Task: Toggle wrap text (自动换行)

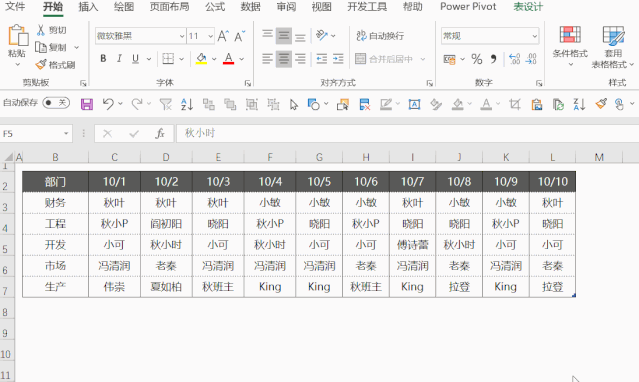Action: pos(380,36)
